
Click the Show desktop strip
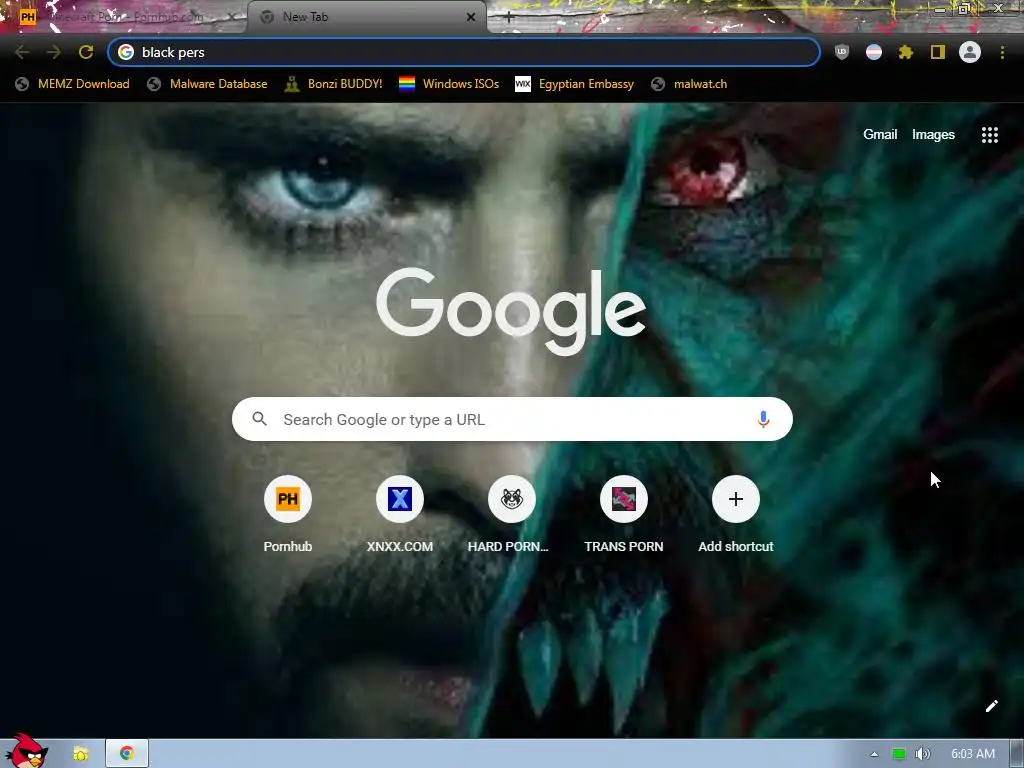click(x=1017, y=754)
